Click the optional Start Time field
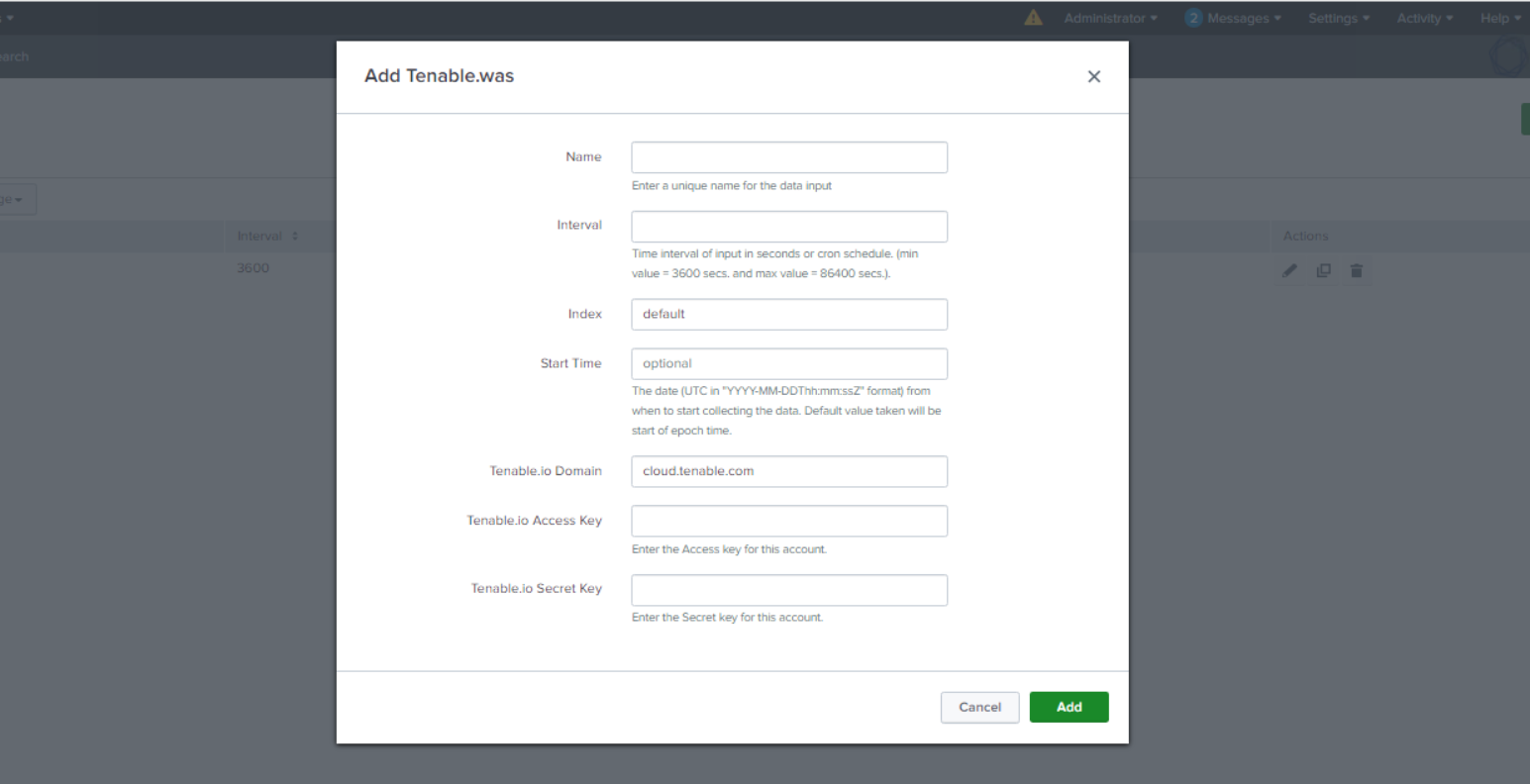 coord(789,363)
